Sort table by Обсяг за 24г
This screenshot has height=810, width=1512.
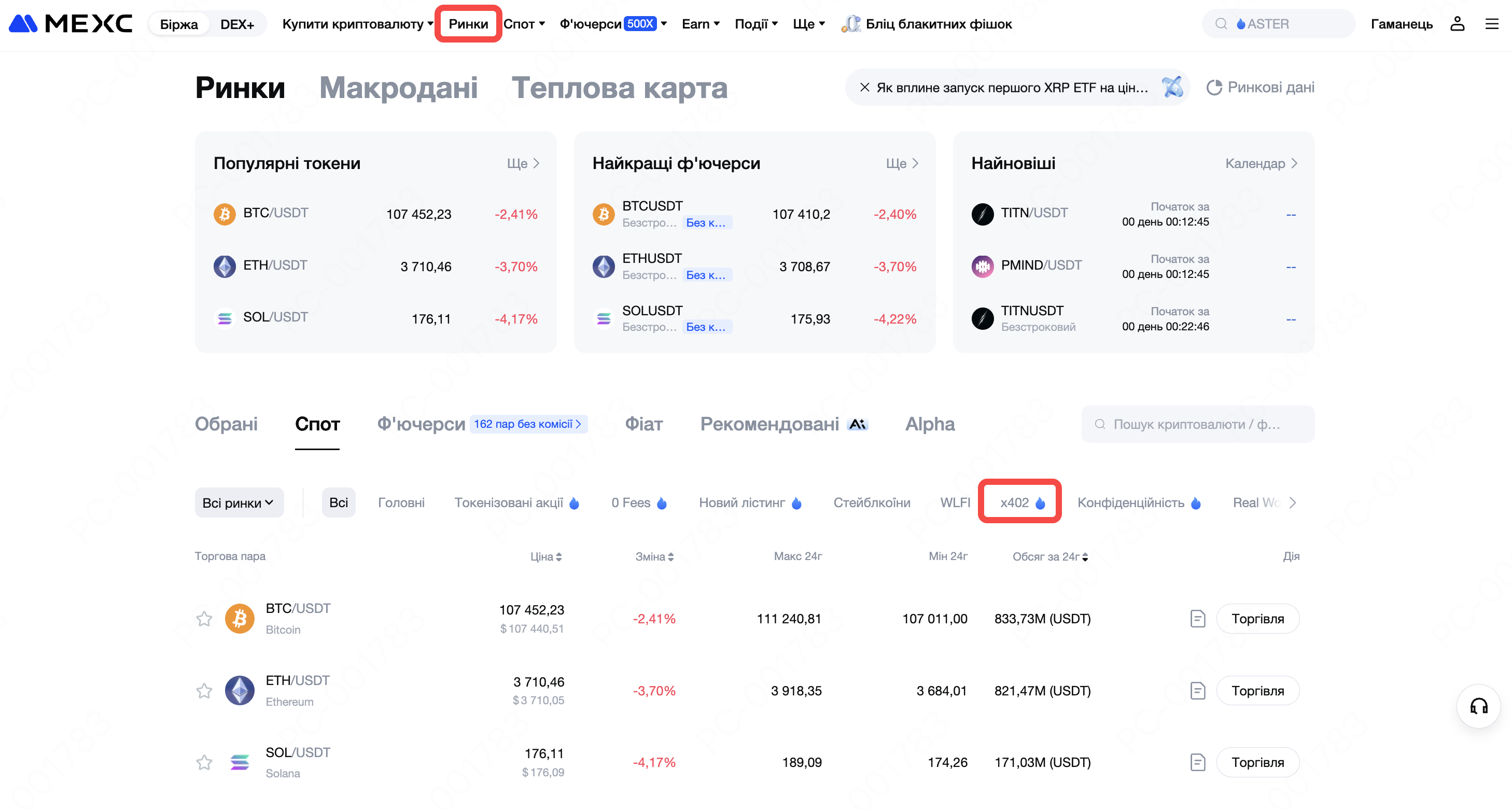[1050, 556]
